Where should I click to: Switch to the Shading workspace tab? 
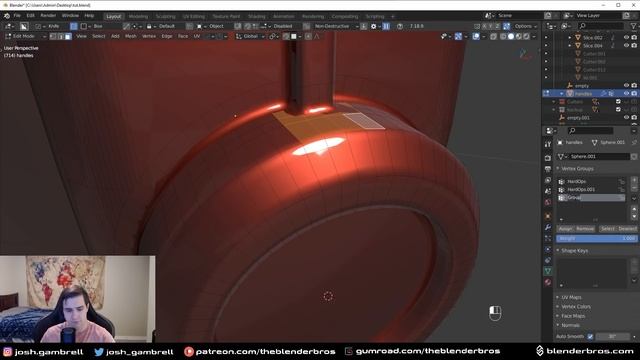(257, 16)
